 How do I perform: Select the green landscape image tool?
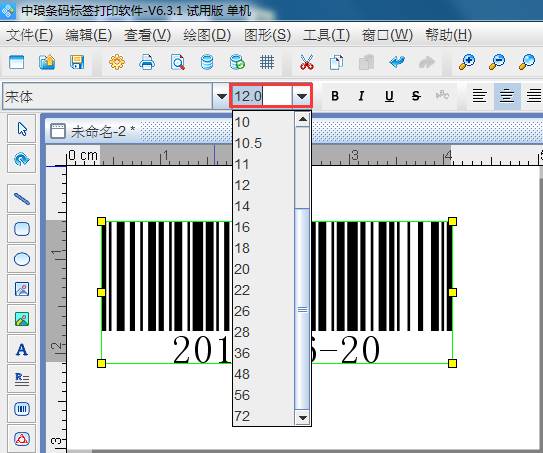click(22, 319)
